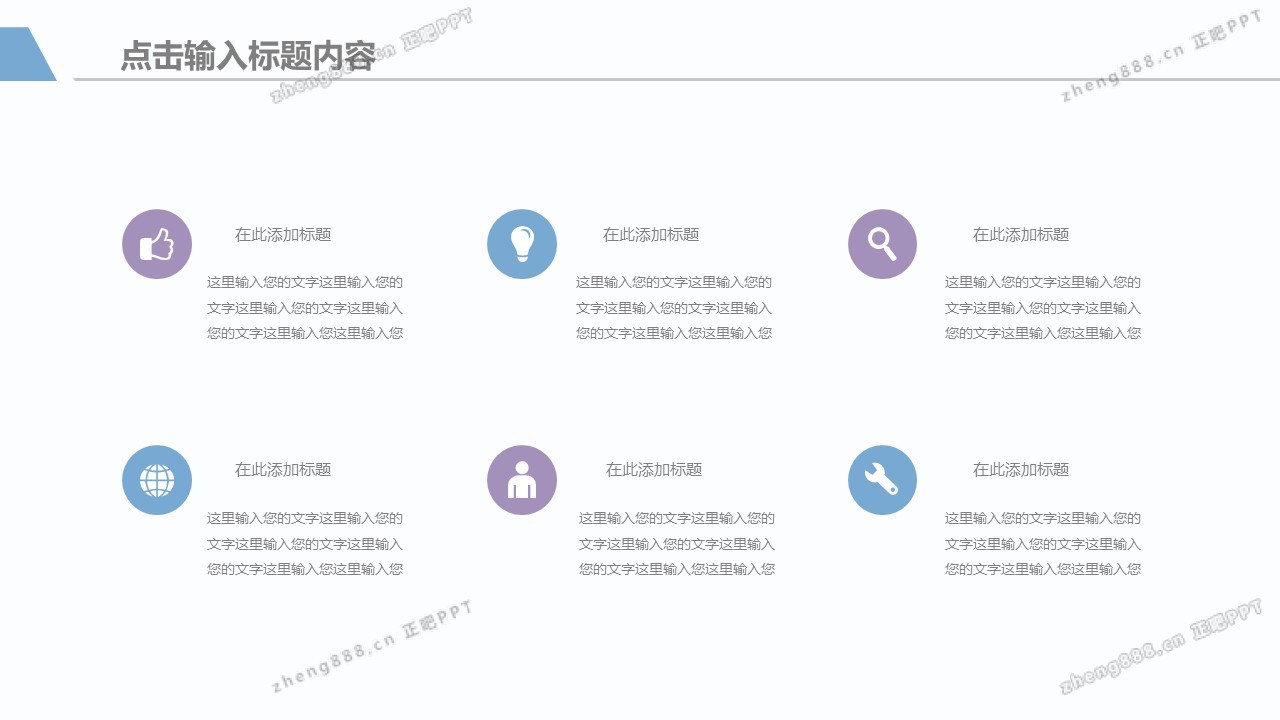
Task: Click the purple thumbs-up icon
Action: 157,244
